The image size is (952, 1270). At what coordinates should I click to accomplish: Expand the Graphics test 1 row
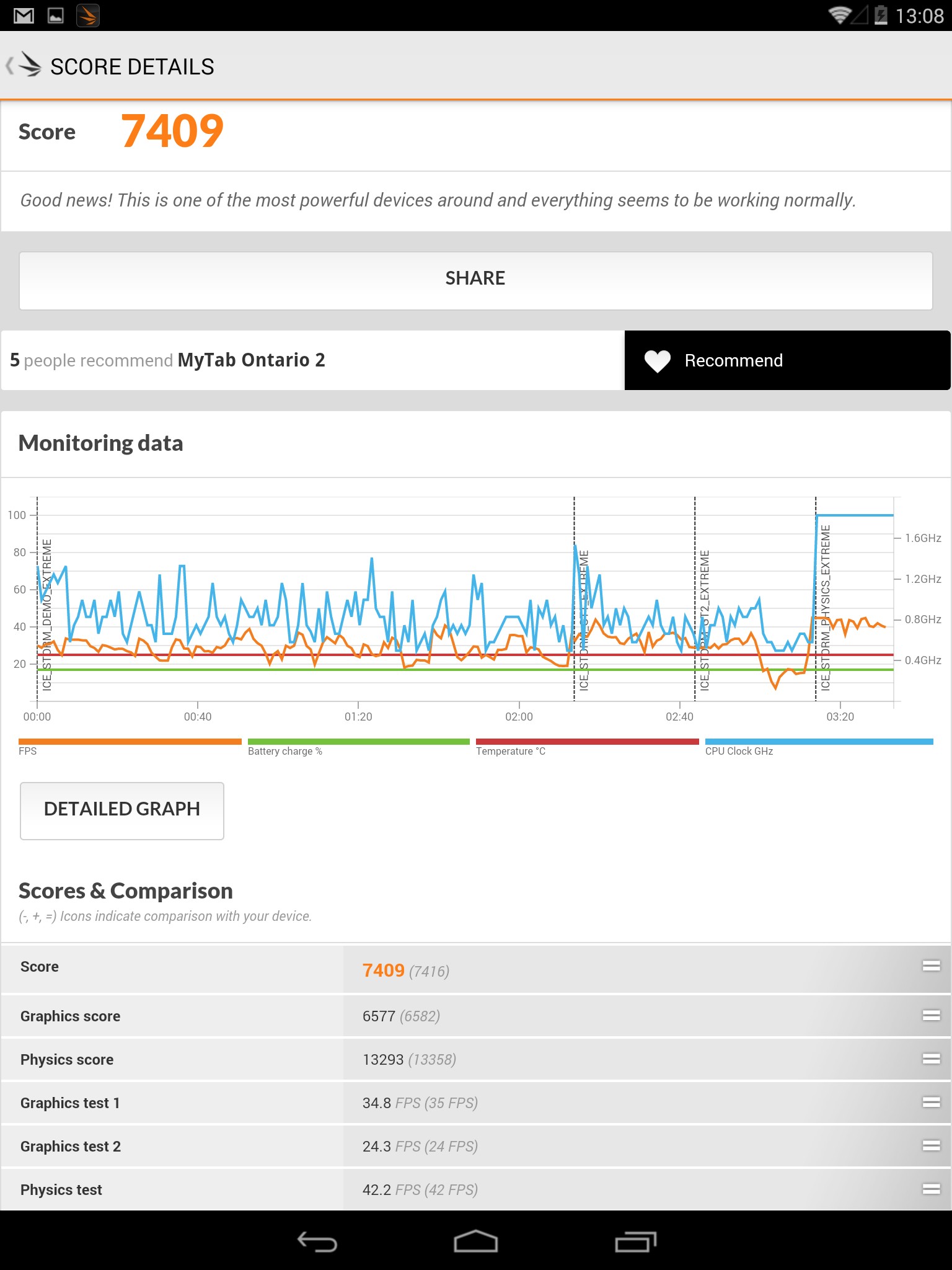click(931, 1103)
